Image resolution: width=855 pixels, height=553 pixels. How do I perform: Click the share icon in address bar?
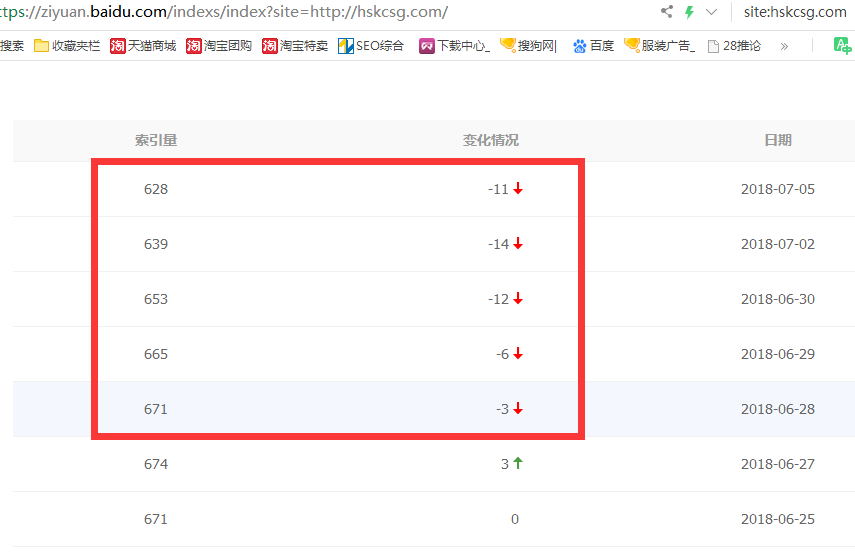coord(667,12)
